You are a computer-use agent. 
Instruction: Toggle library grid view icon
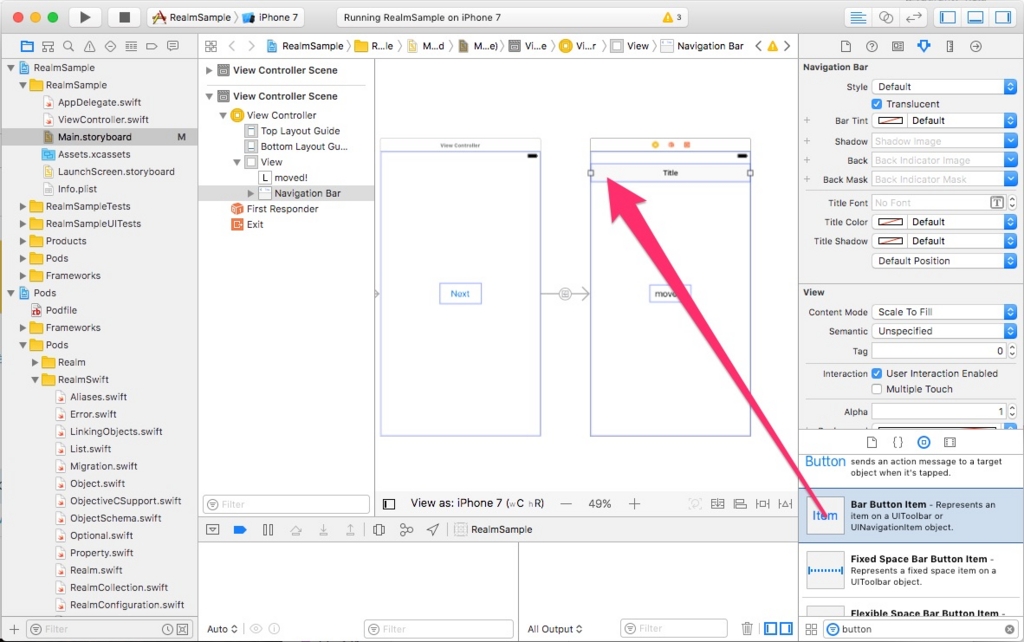(811, 630)
